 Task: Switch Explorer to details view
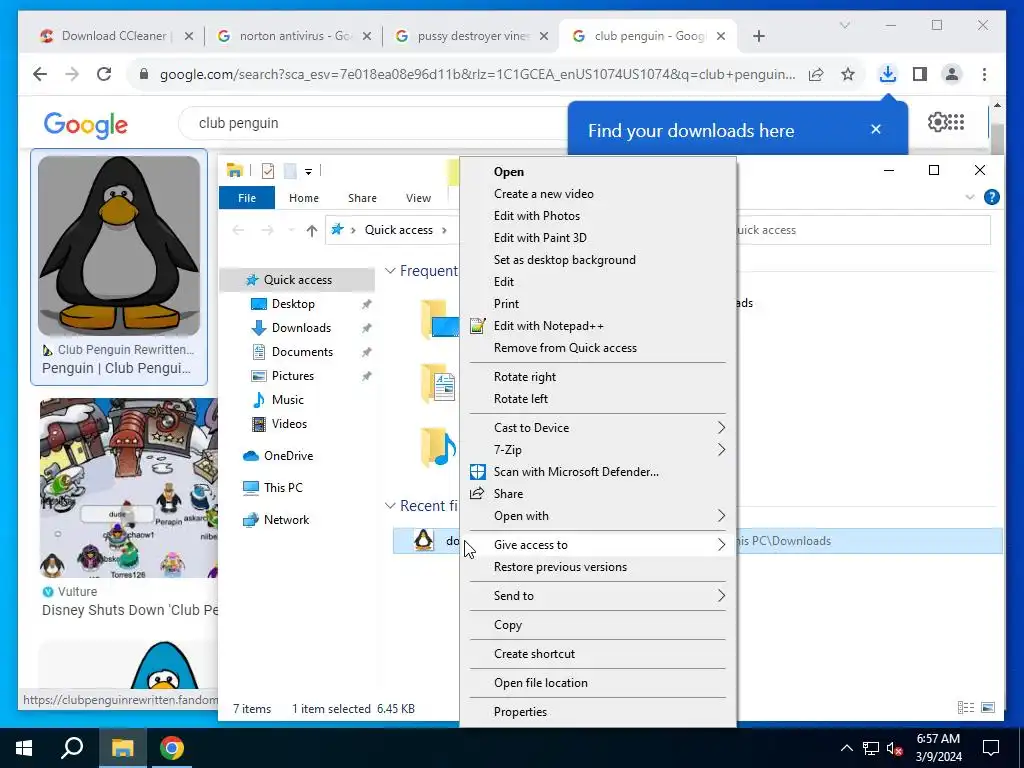click(x=965, y=707)
